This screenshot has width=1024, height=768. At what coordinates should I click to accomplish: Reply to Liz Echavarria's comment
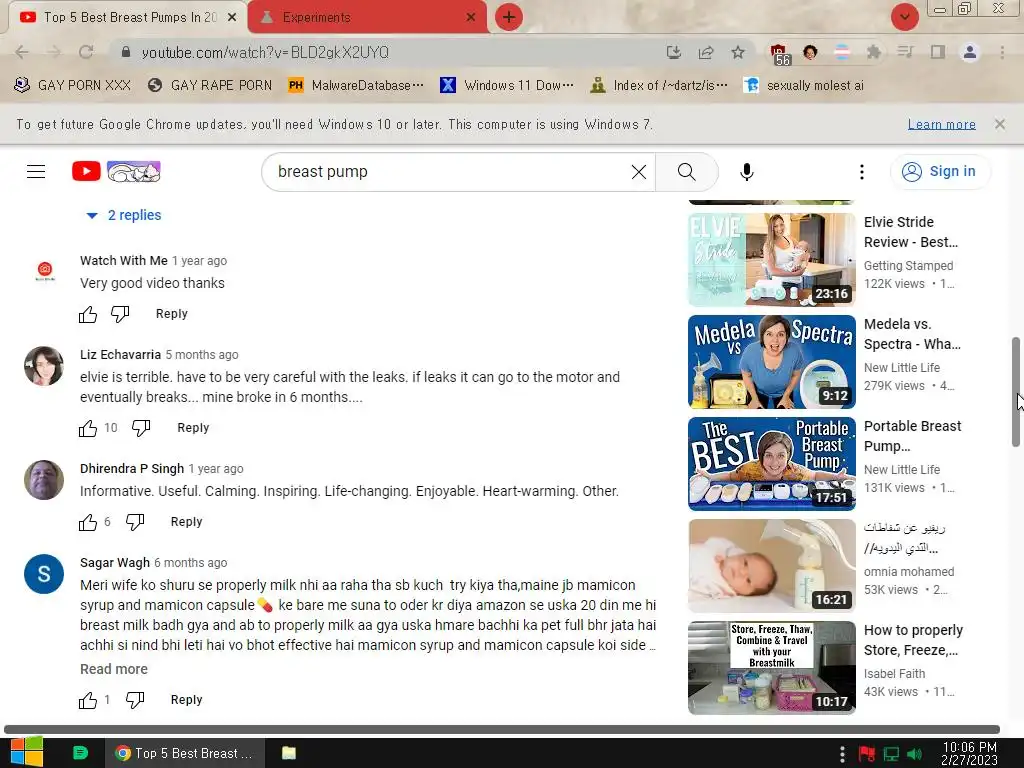pos(193,428)
